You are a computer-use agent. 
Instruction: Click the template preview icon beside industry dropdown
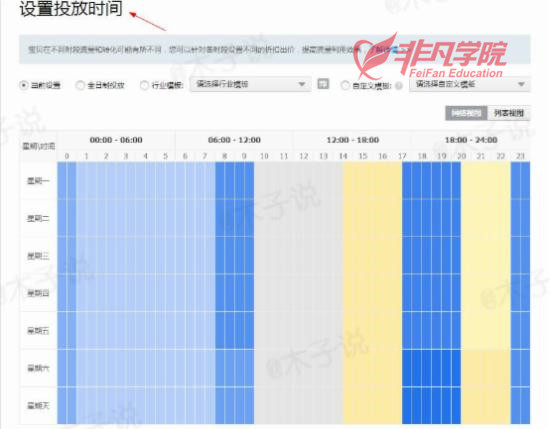323,84
